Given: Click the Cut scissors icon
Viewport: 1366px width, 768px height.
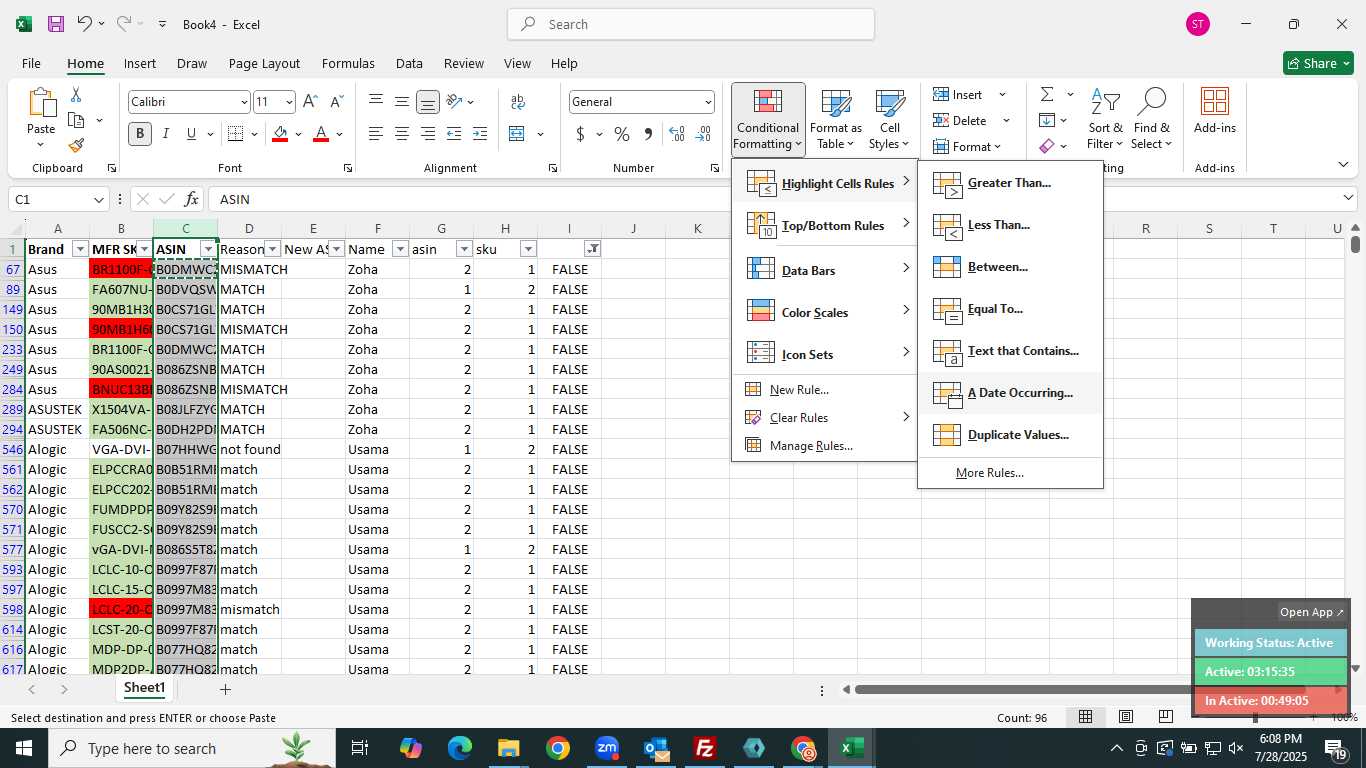Looking at the screenshot, I should pos(76,94).
